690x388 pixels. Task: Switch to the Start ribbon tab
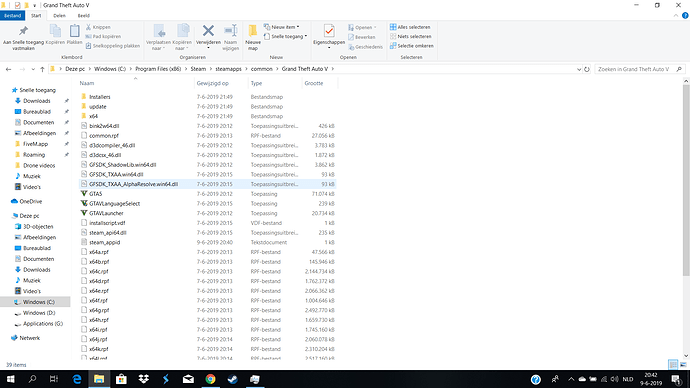tap(36, 15)
